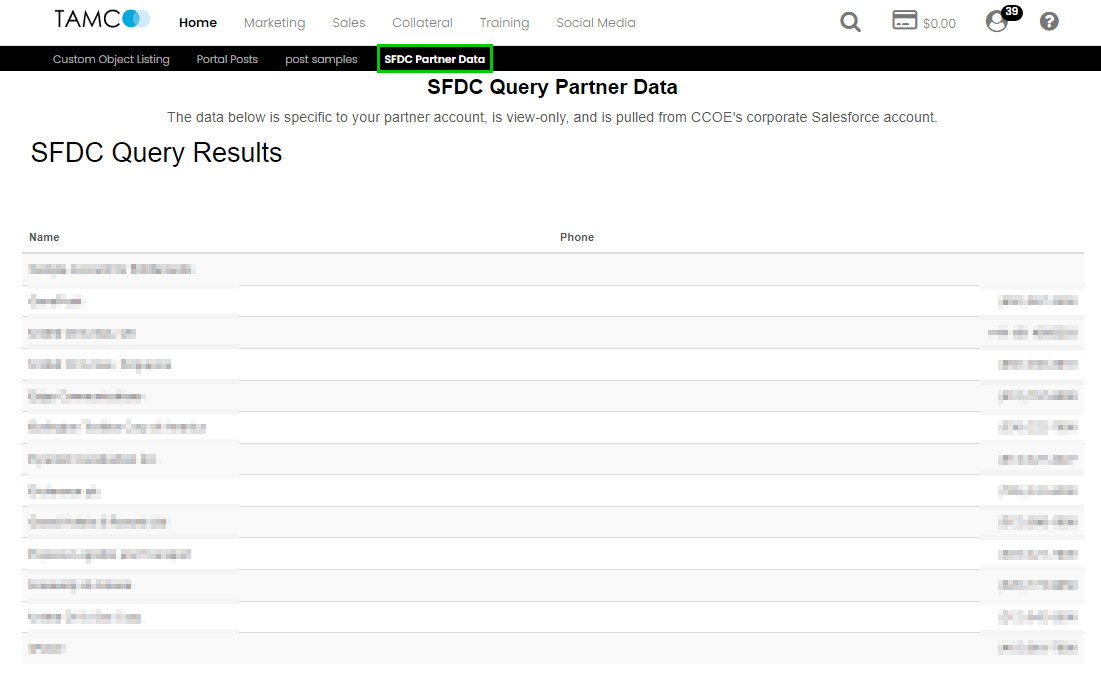Click the $0.00 cart balance
Screen dimensions: 1101x684
[x=939, y=23]
